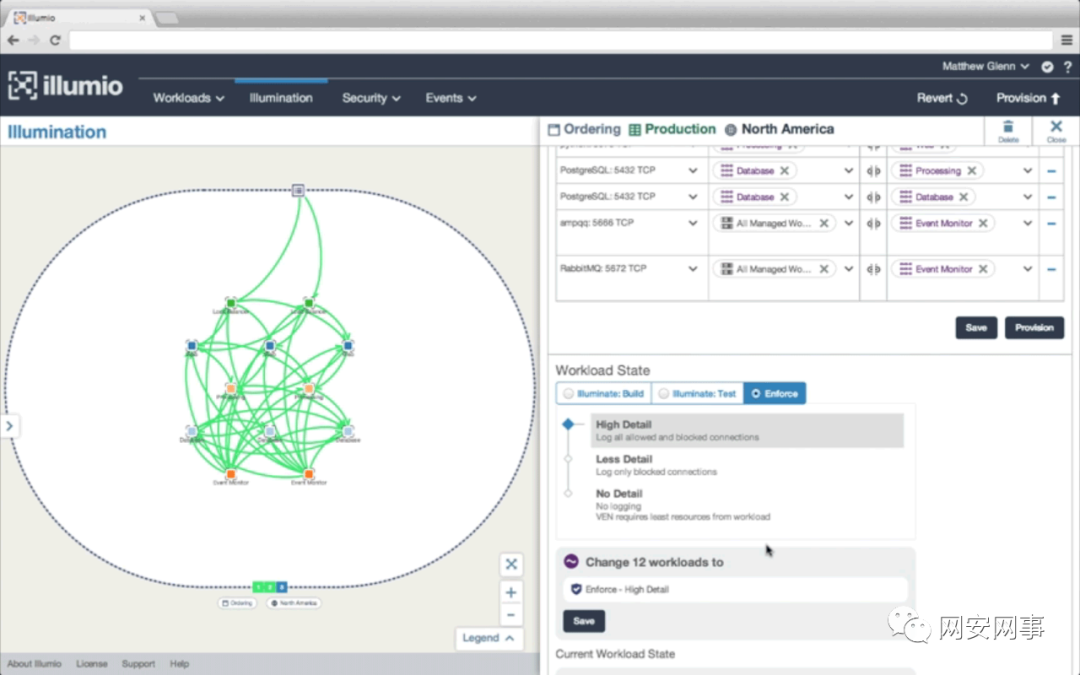Screen dimensions: 1080x675
Task: Click the Provision button below the rules table
Action: click(1034, 328)
